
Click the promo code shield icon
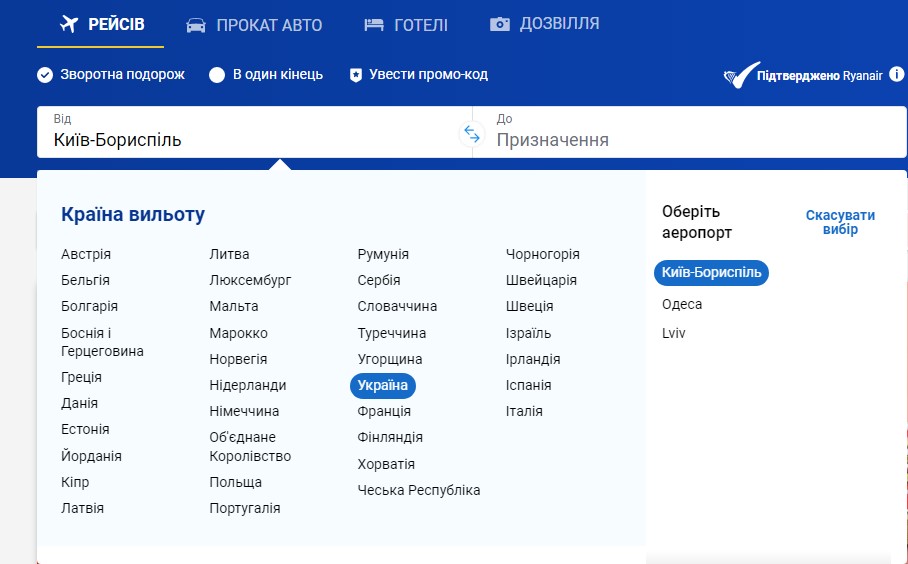point(356,75)
